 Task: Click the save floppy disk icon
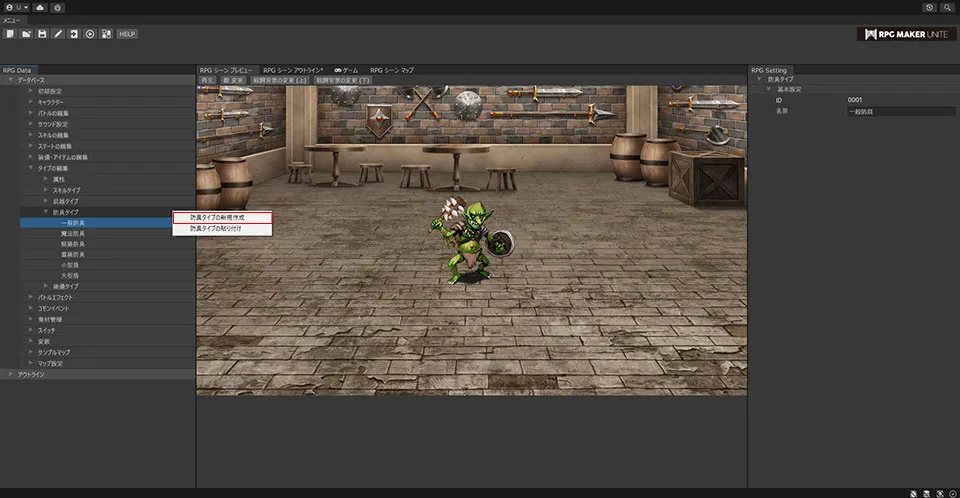click(x=42, y=34)
